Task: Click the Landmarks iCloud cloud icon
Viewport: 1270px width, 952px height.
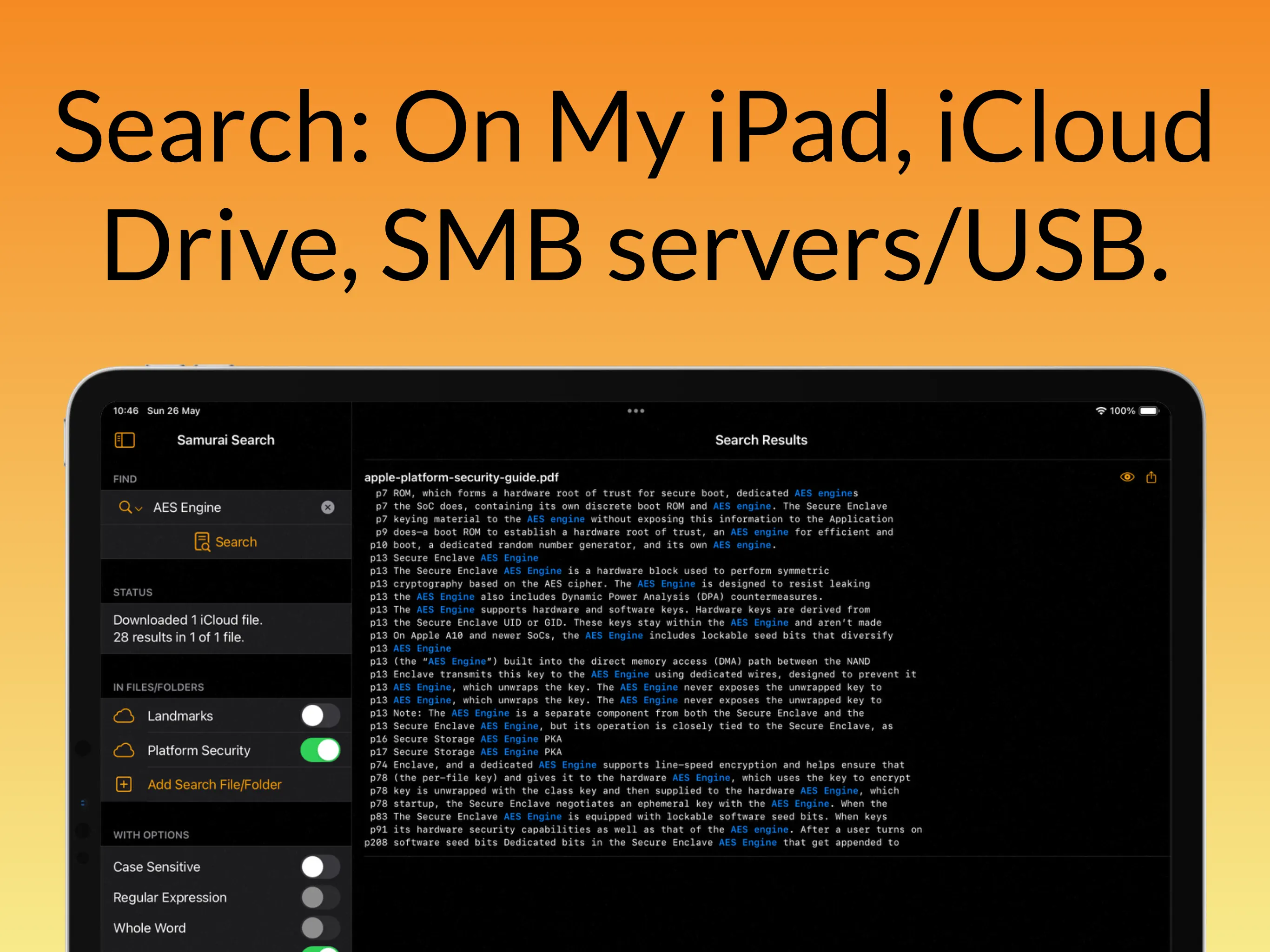Action: point(124,716)
